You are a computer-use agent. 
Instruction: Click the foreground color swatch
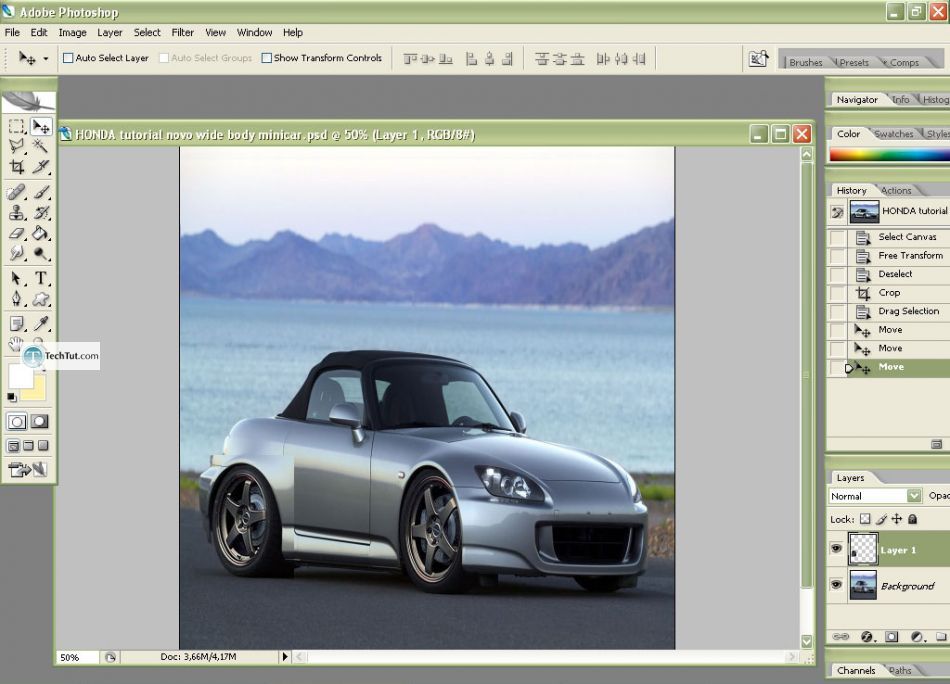coord(20,376)
